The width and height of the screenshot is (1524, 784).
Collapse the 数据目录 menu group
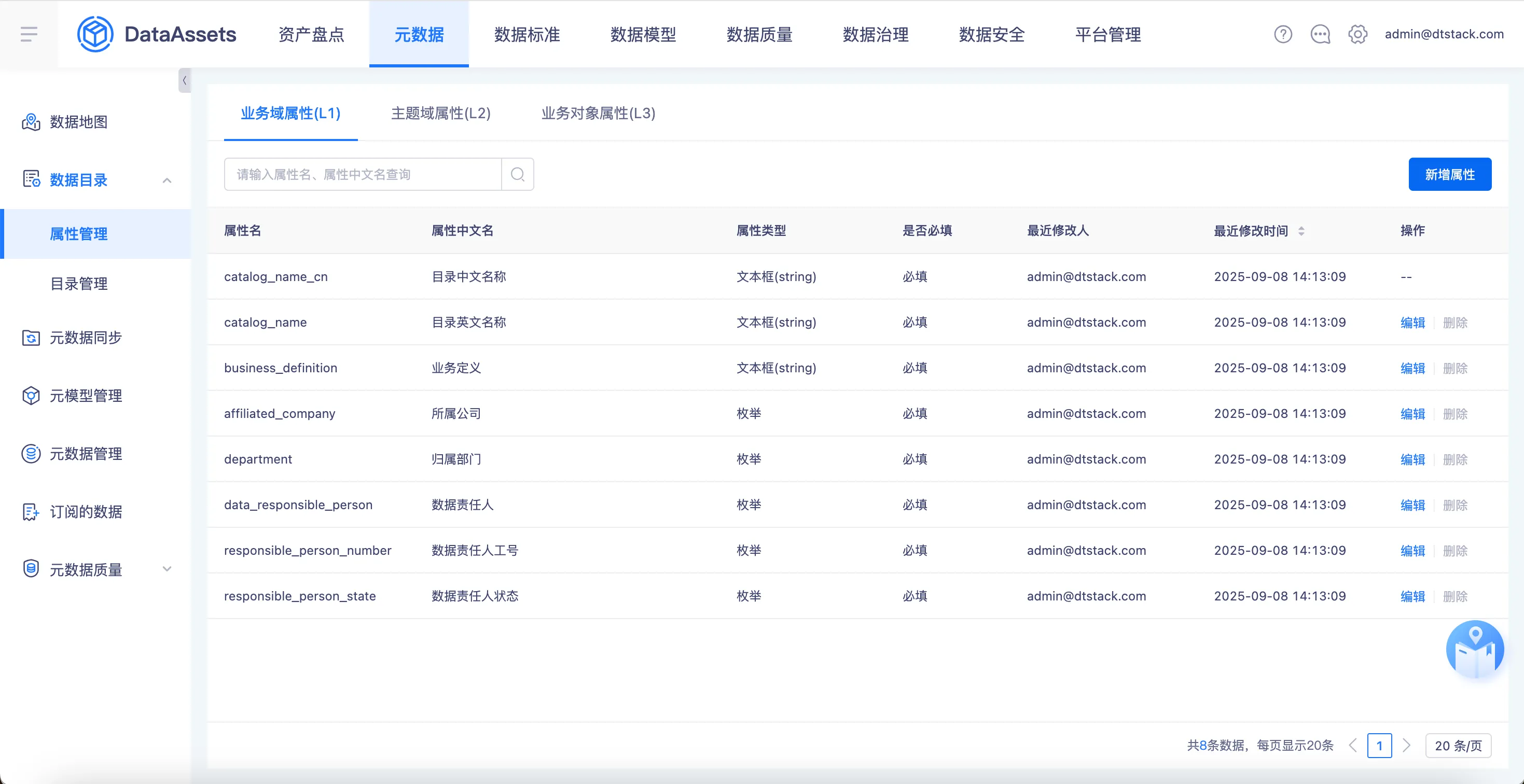pos(167,180)
